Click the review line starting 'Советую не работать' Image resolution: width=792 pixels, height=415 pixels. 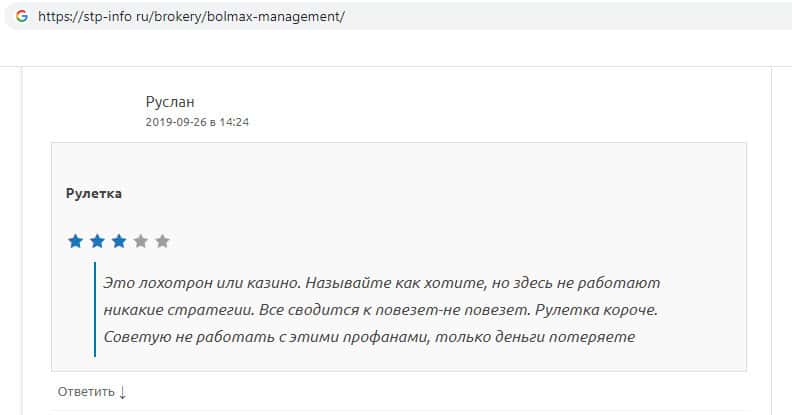(369, 337)
